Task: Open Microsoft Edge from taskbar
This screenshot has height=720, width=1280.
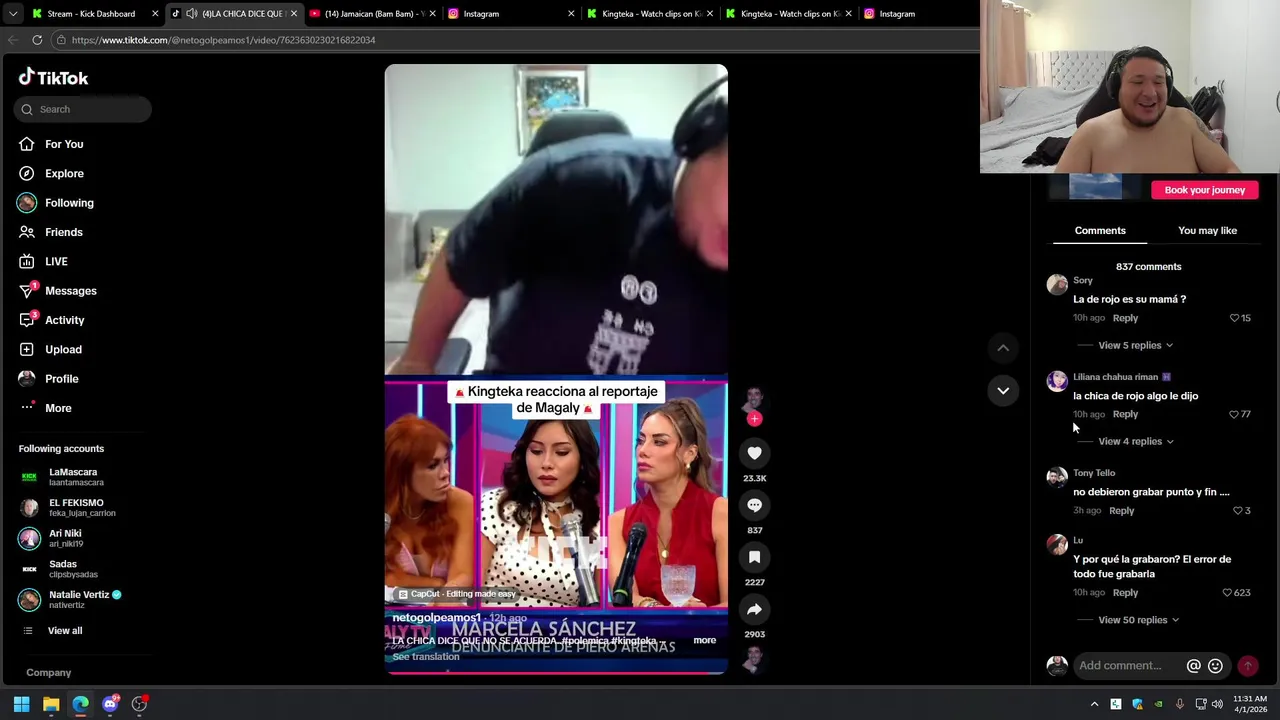Action: click(80, 704)
